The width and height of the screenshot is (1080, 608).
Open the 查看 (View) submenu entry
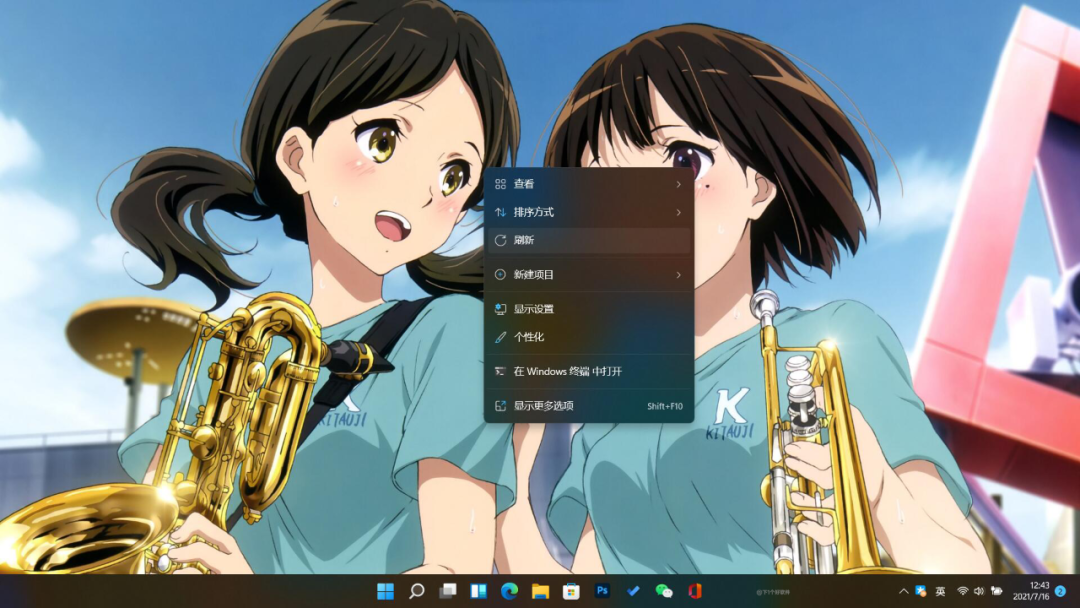(x=589, y=184)
